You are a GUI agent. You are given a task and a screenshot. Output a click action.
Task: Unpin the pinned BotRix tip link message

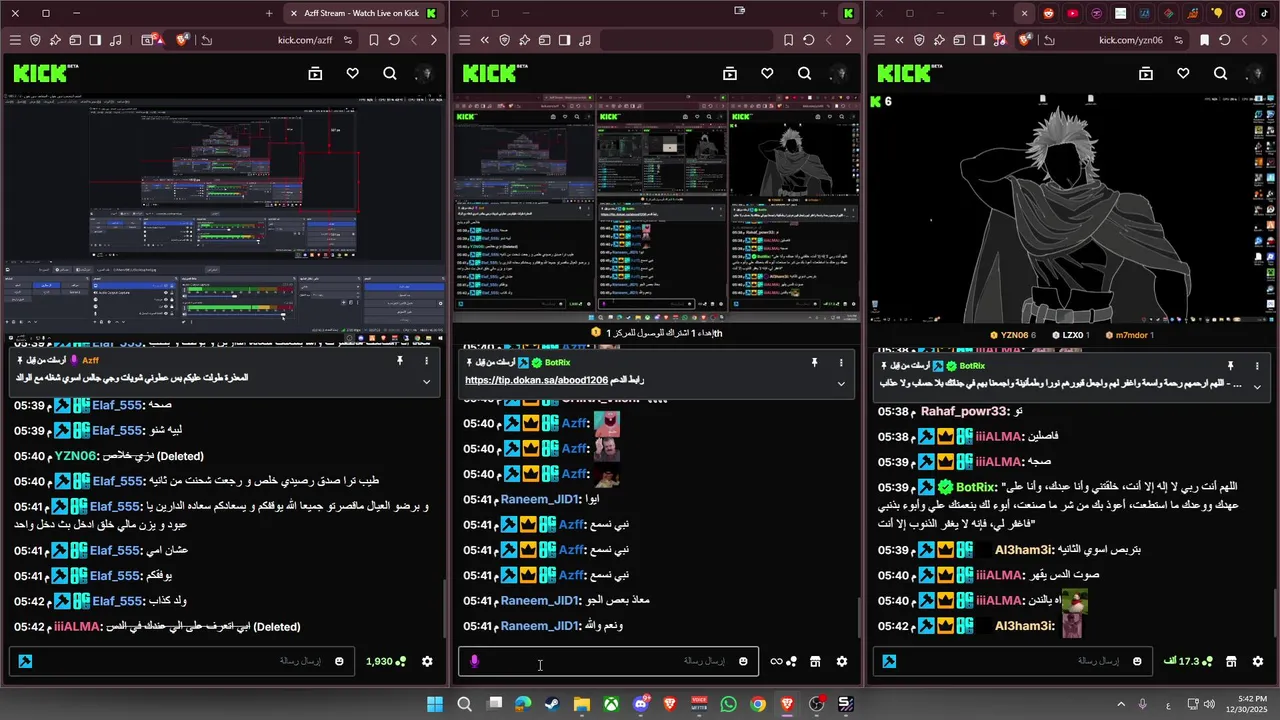[814, 362]
